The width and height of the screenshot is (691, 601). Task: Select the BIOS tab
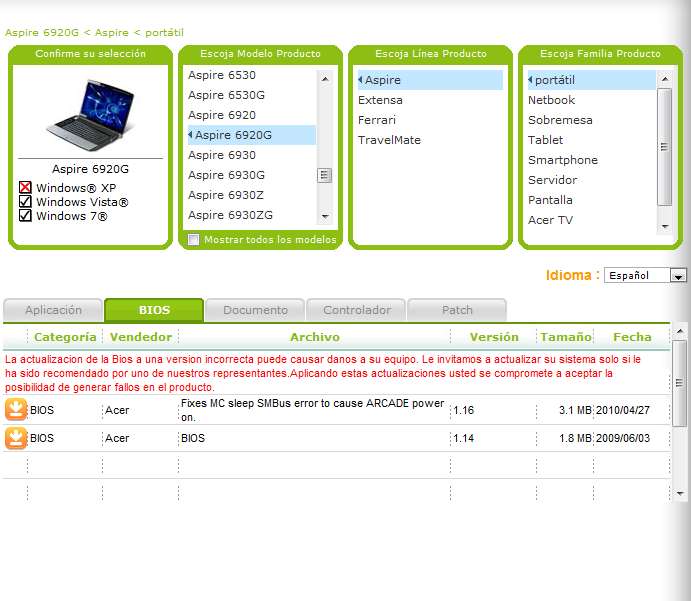[x=154, y=310]
